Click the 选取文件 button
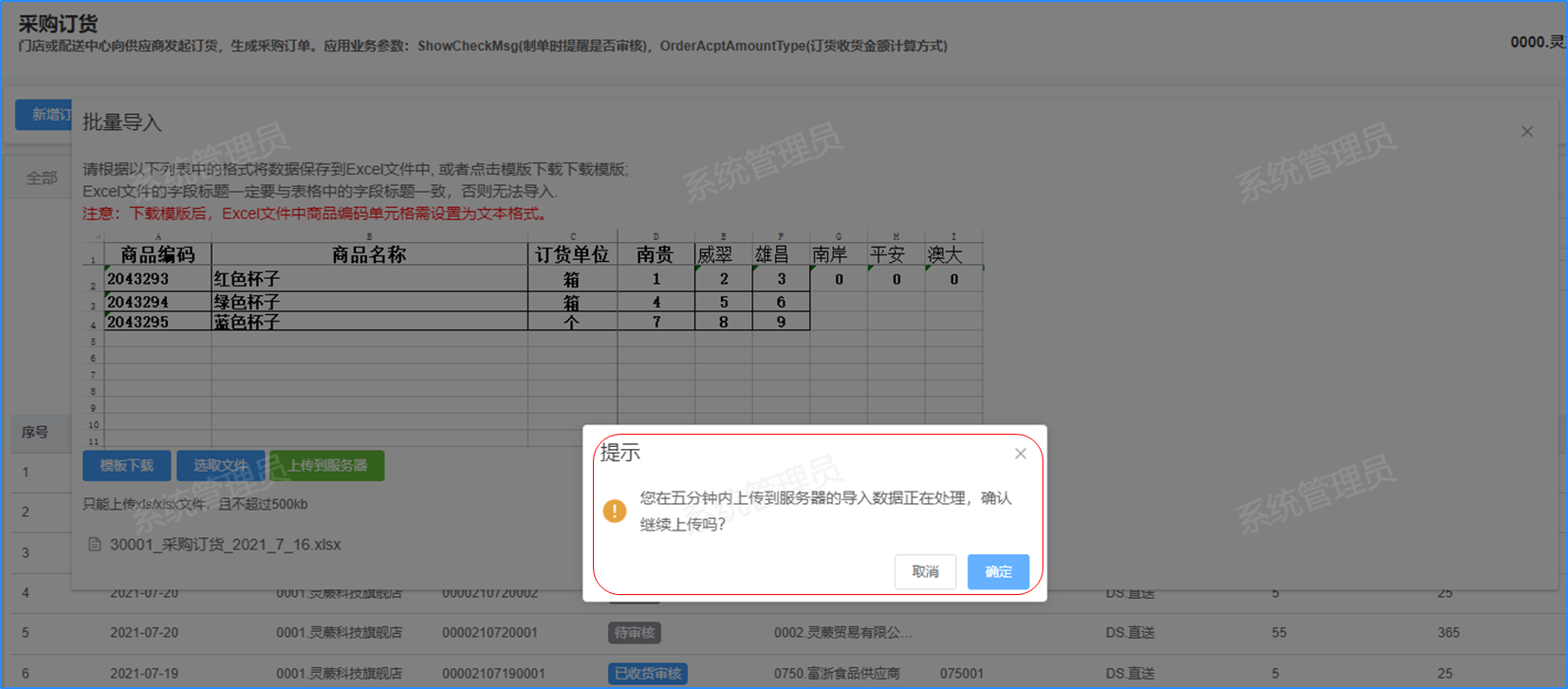 pos(220,465)
